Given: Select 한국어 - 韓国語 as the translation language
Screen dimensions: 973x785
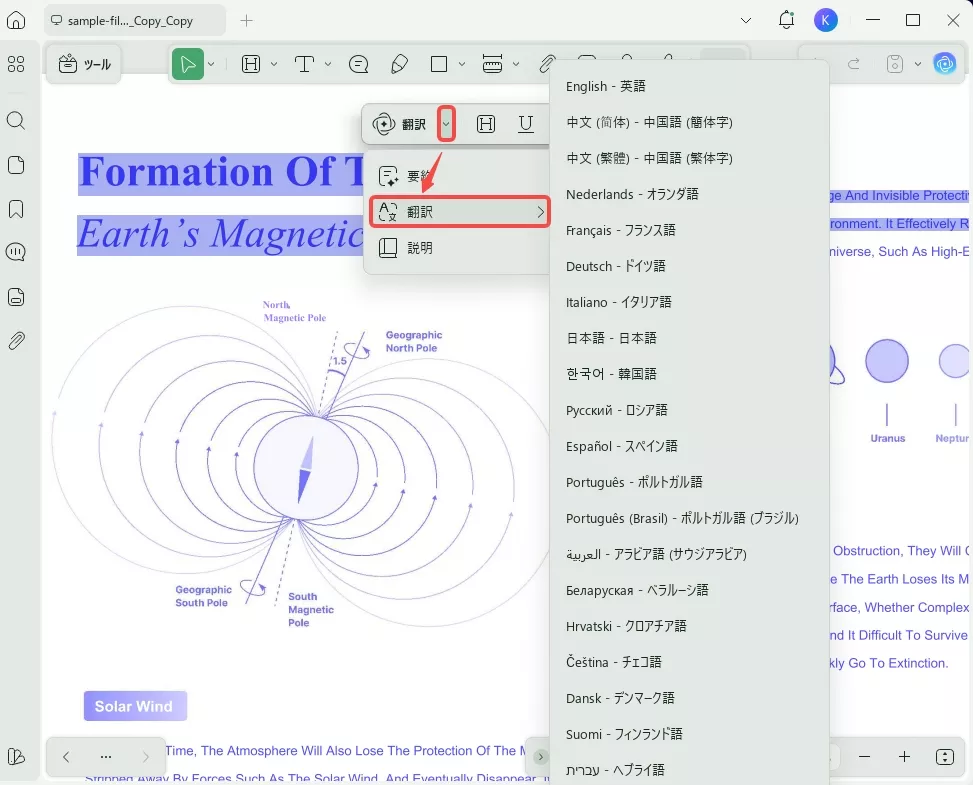Looking at the screenshot, I should click(611, 374).
